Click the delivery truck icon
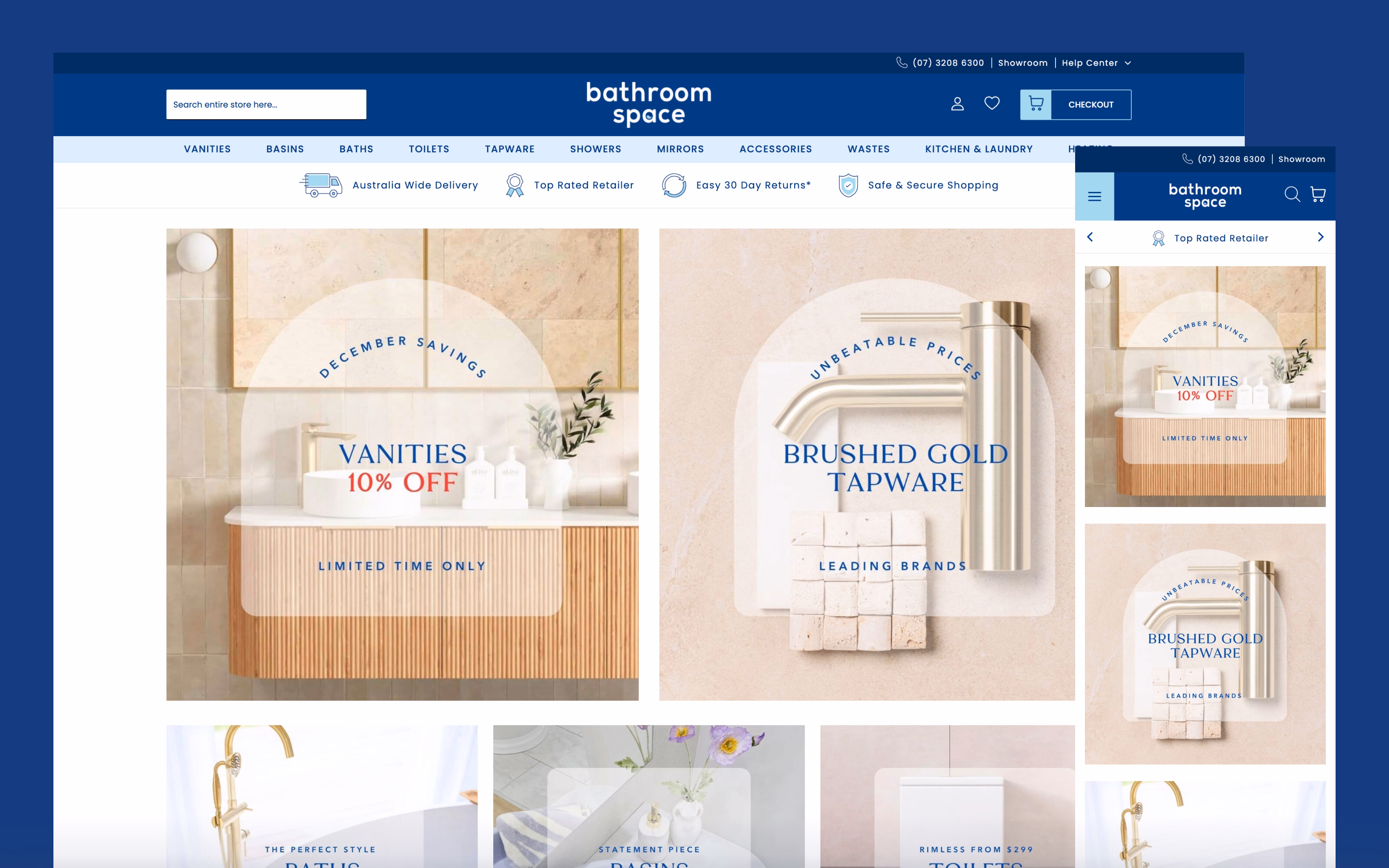Image resolution: width=1389 pixels, height=868 pixels. 321,185
